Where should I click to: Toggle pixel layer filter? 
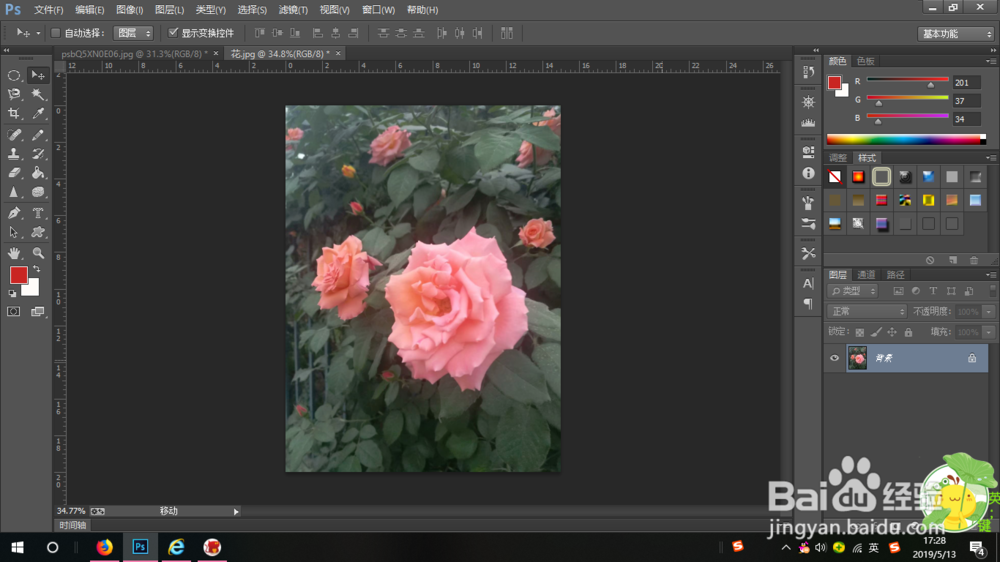point(899,291)
